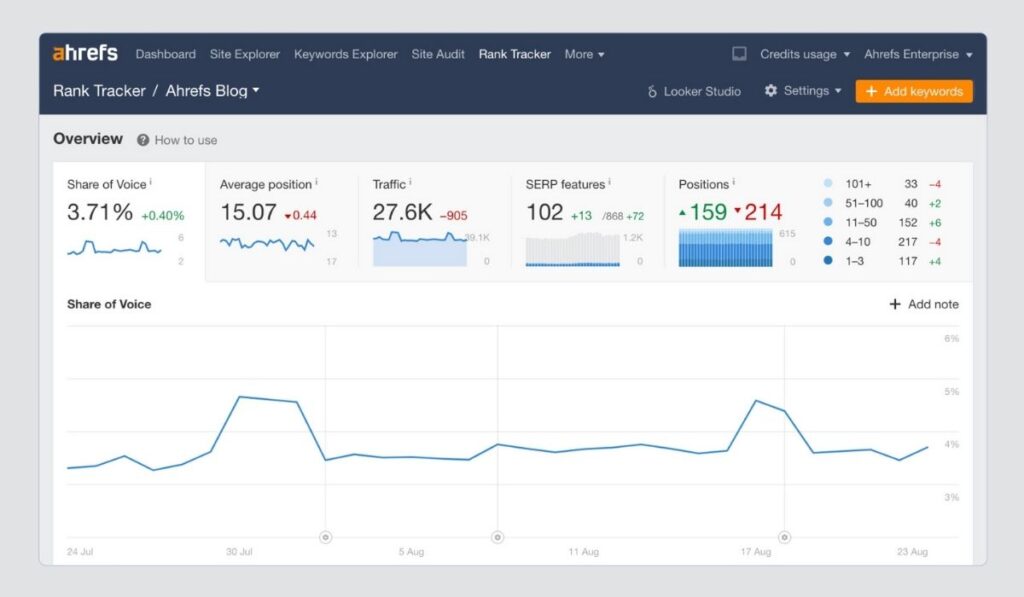The height and width of the screenshot is (597, 1024).
Task: Click the note marker near 30 Jul
Action: pyautogui.click(x=325, y=537)
